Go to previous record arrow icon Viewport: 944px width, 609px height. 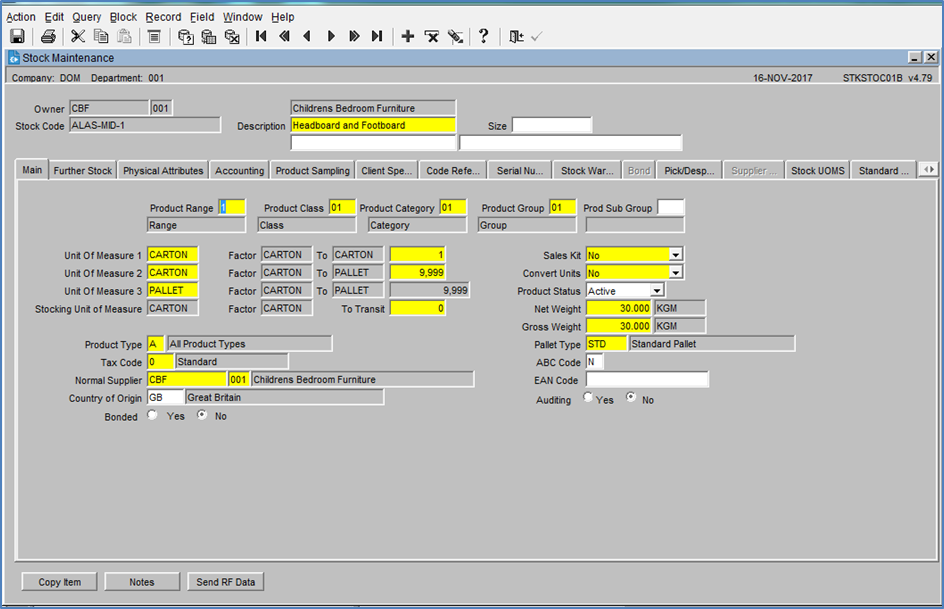(307, 37)
